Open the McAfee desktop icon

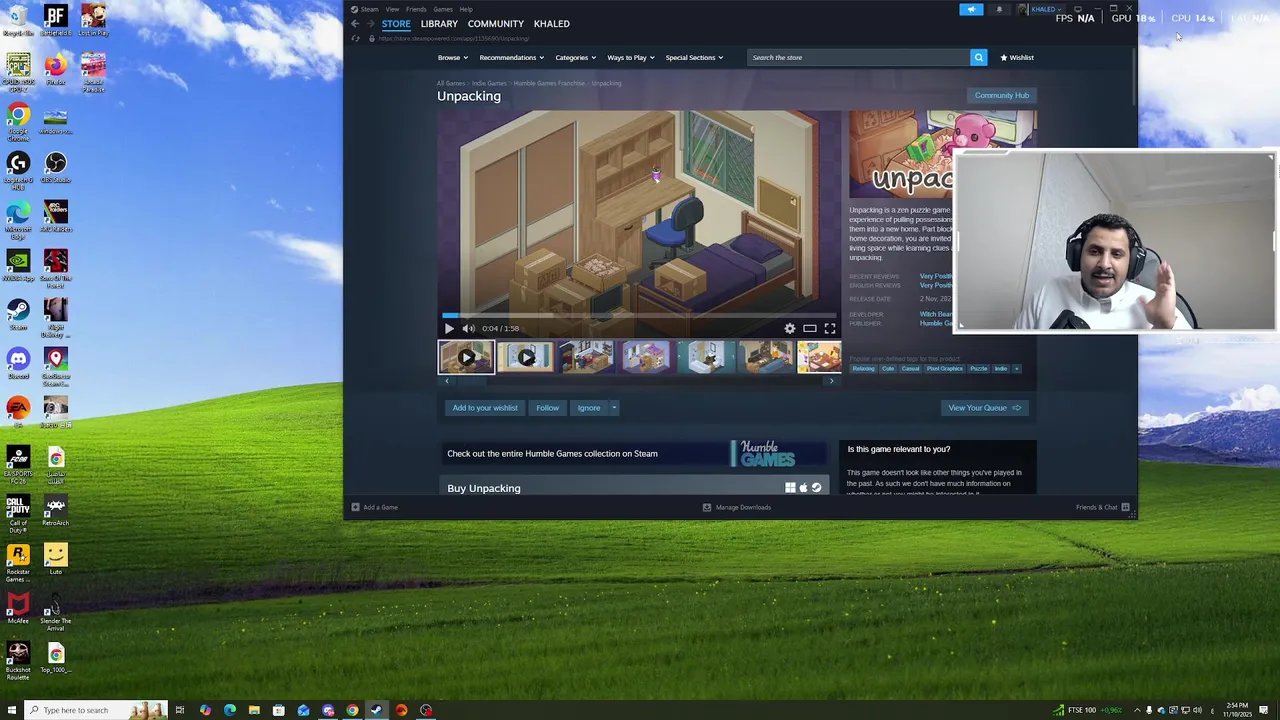(18, 609)
